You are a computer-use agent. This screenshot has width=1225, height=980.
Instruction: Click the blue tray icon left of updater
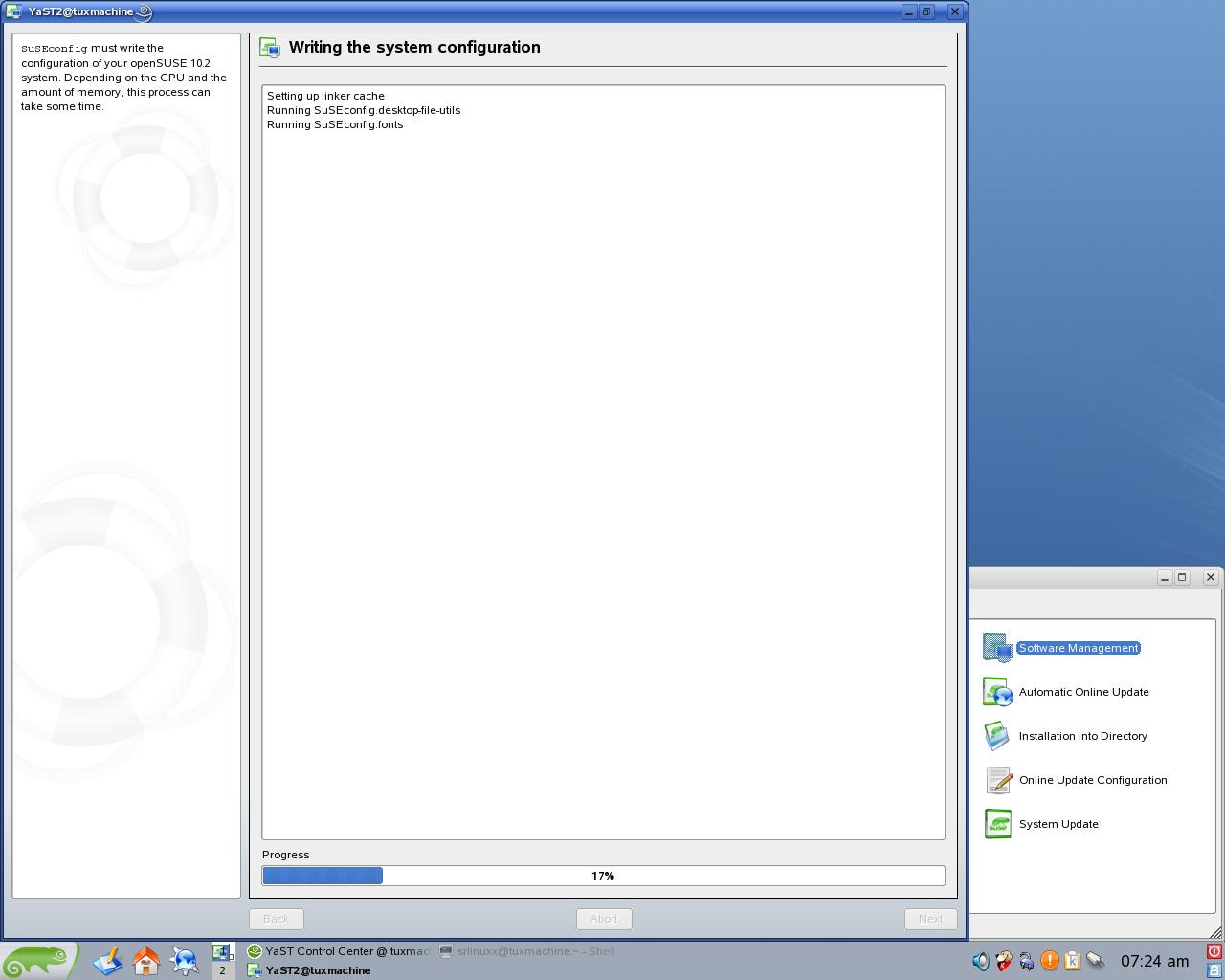click(1027, 961)
